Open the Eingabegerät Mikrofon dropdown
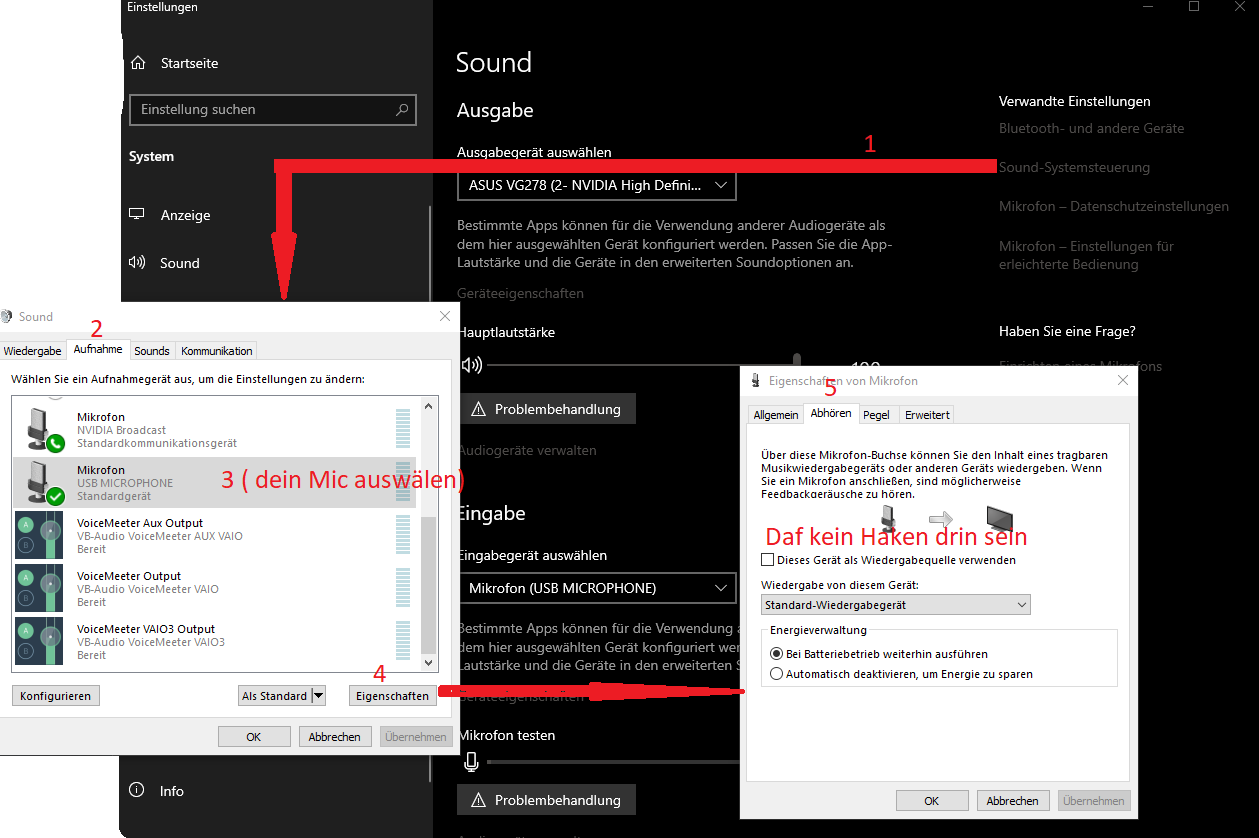 596,588
